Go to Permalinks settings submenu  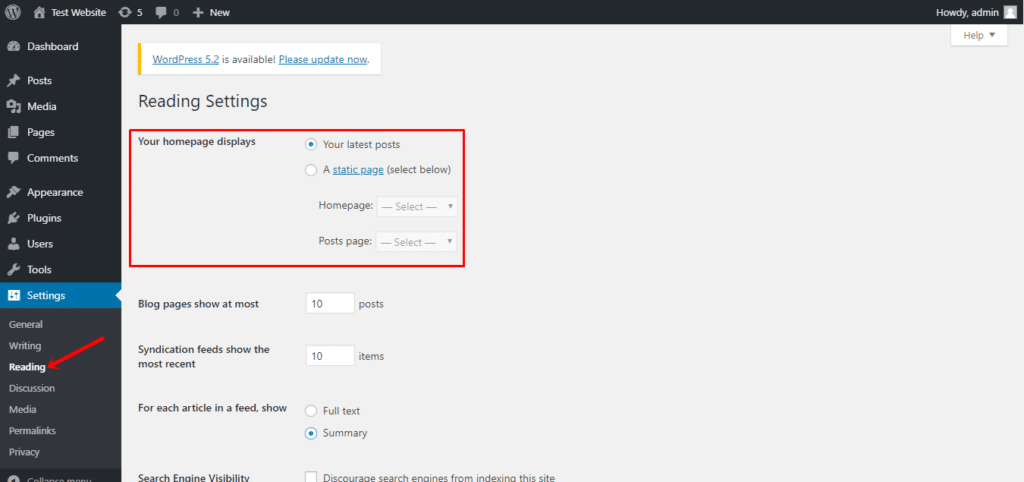pyautogui.click(x=33, y=430)
